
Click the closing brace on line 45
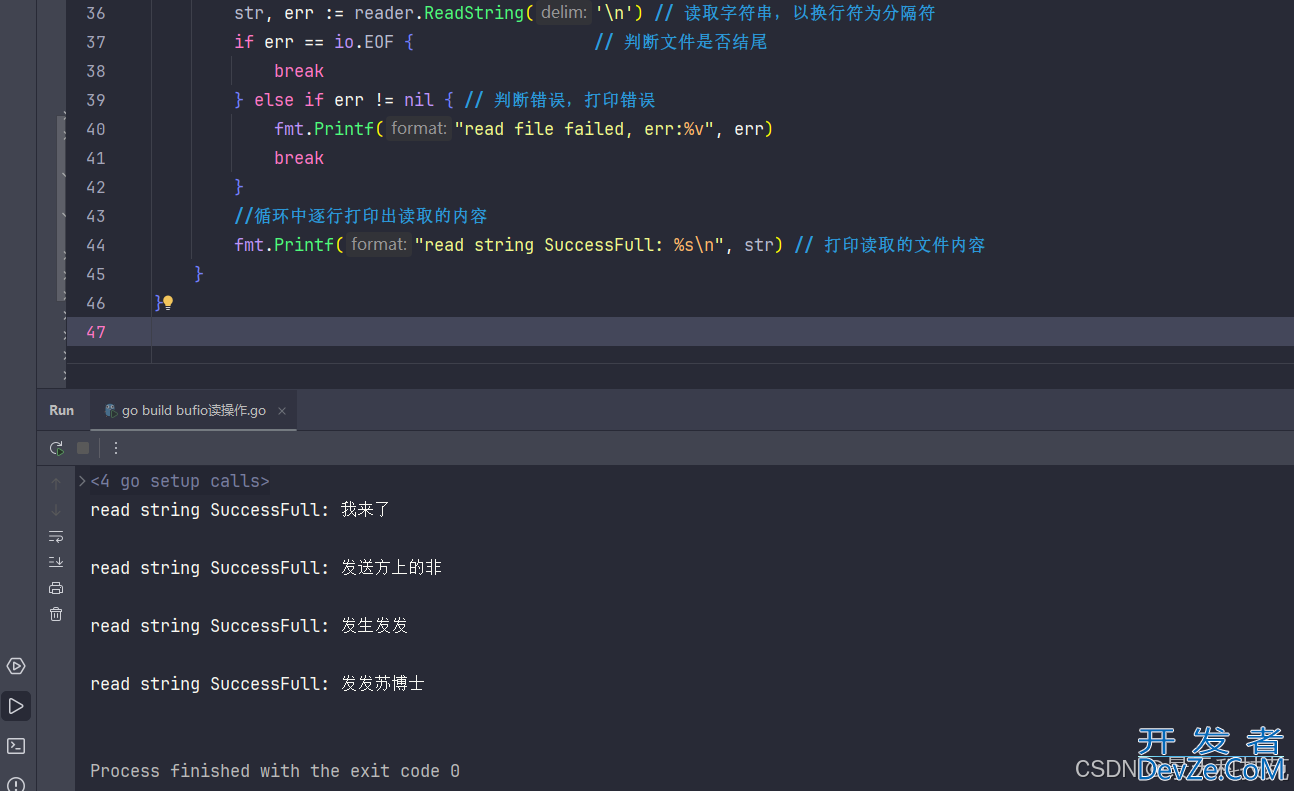coord(199,274)
